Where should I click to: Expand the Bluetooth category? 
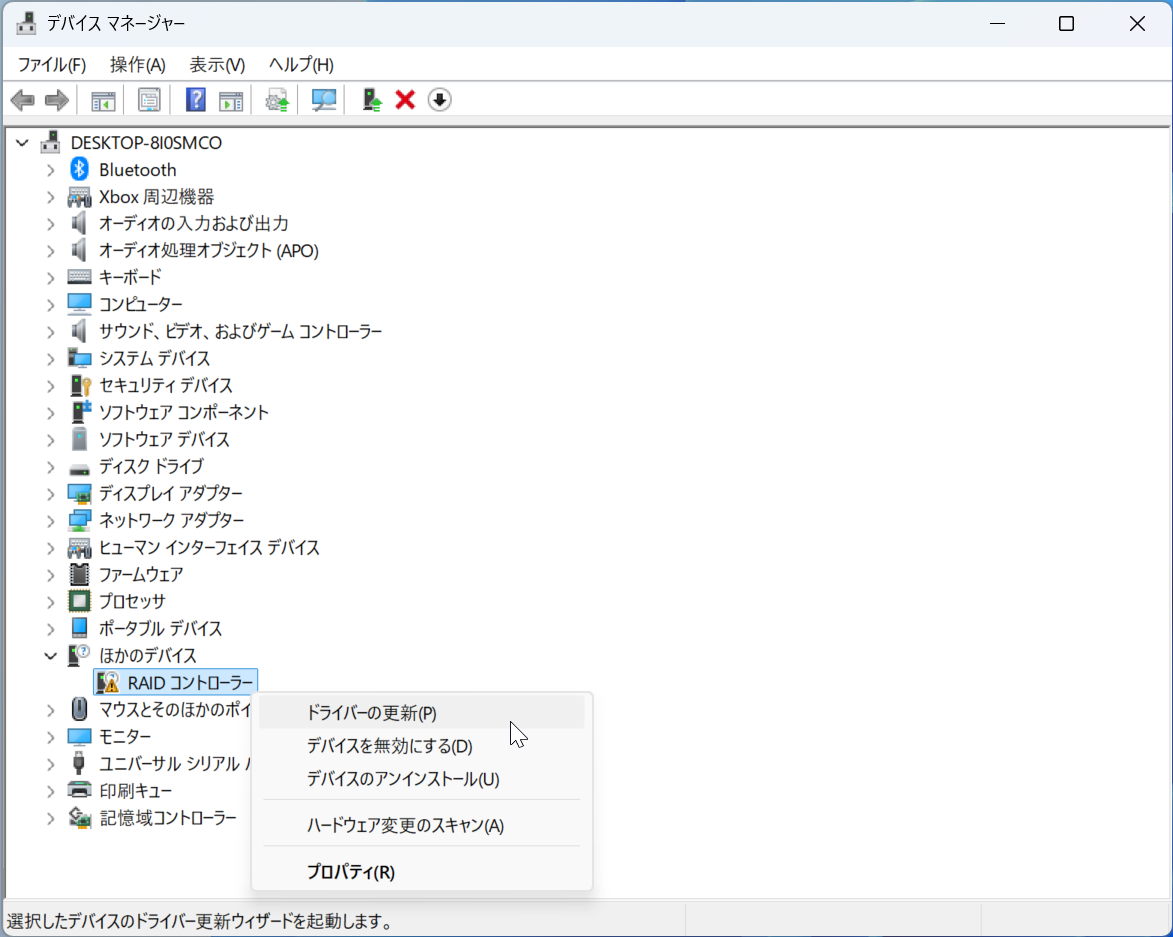coord(50,170)
